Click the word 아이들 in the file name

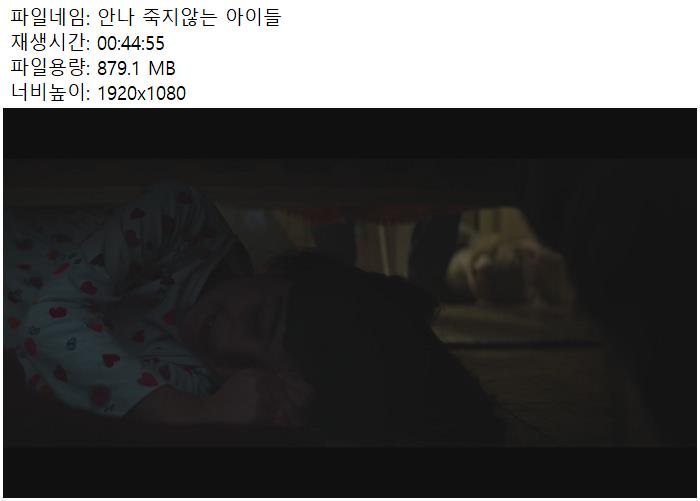pos(254,17)
